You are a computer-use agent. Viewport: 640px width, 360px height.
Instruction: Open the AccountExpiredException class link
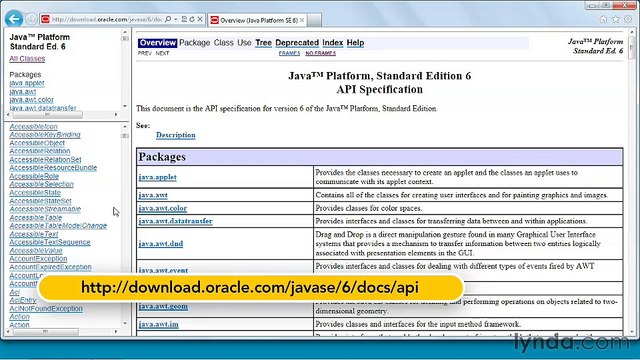click(50, 267)
